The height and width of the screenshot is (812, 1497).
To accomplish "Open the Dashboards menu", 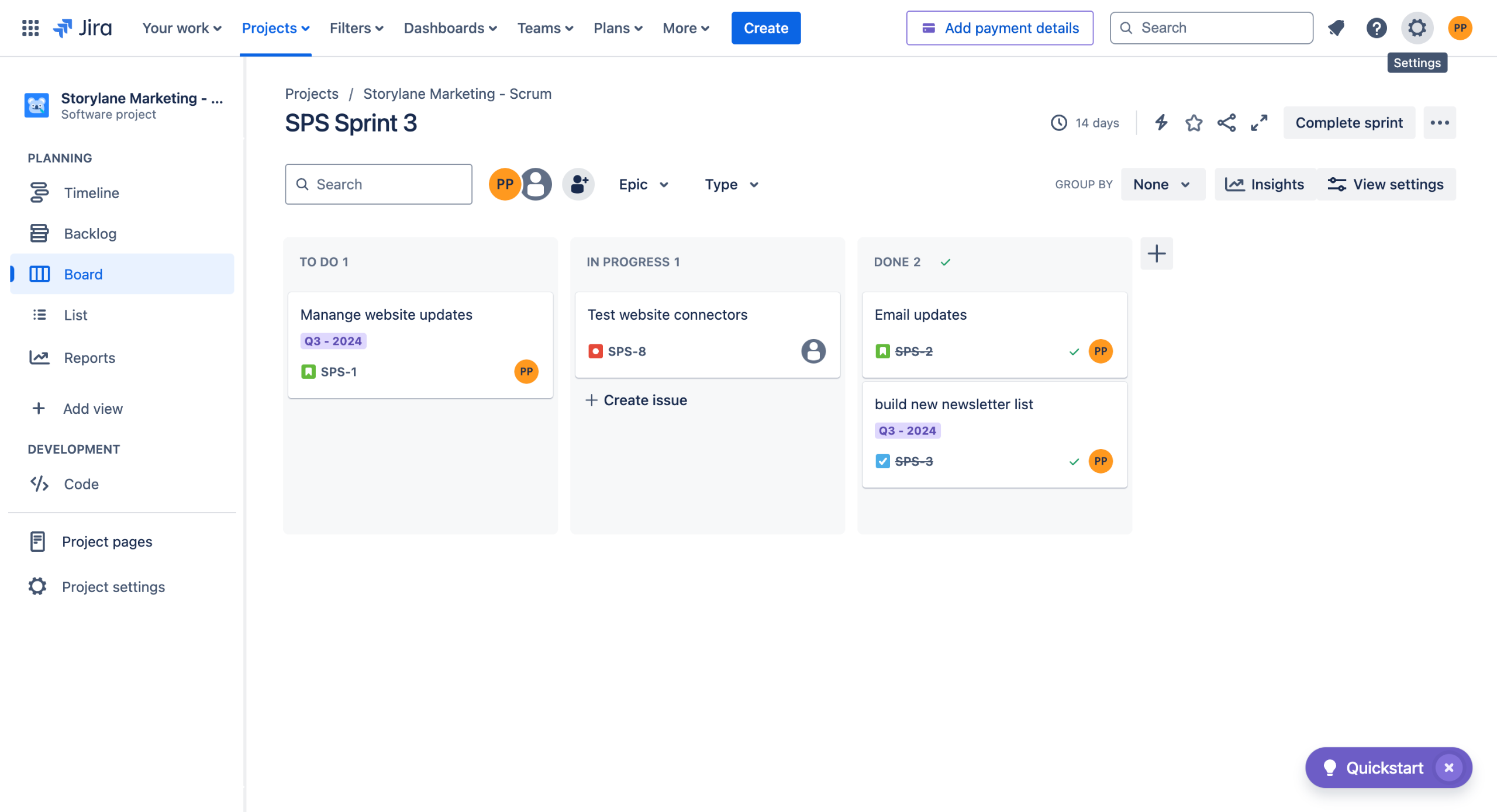I will (450, 28).
